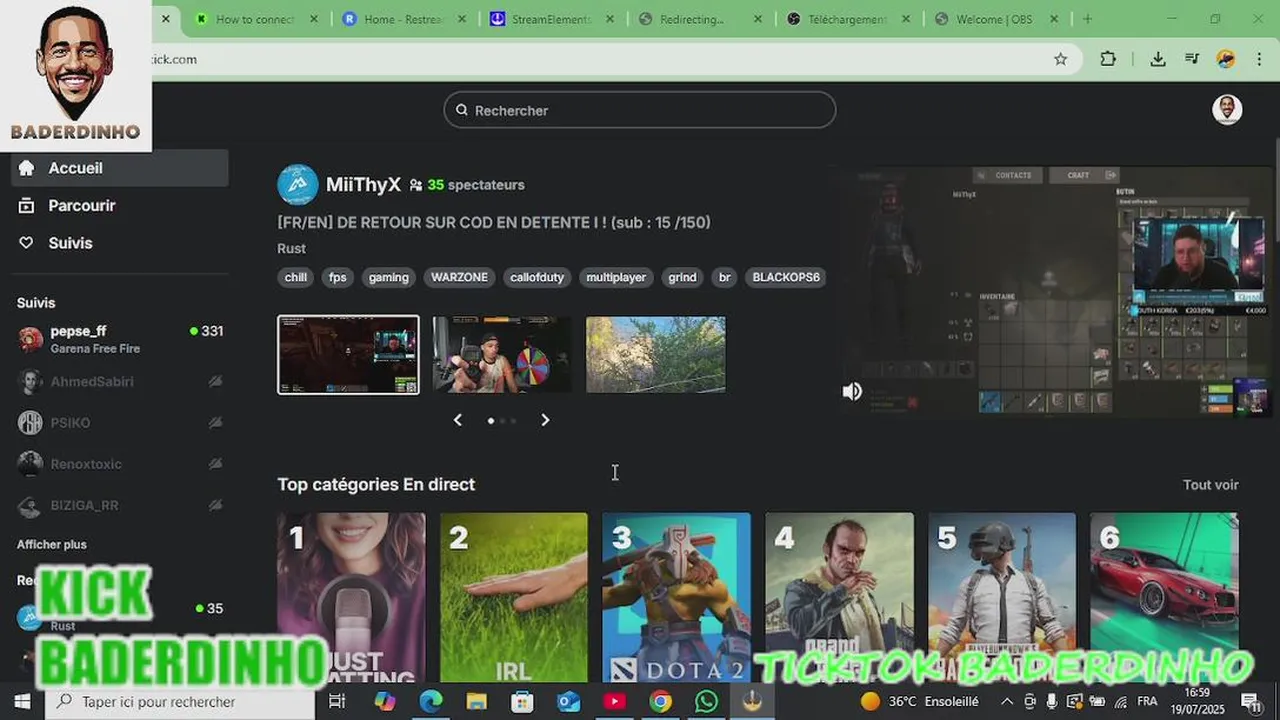Switch to StreamElements tab
The image size is (1280, 720).
coord(552,19)
